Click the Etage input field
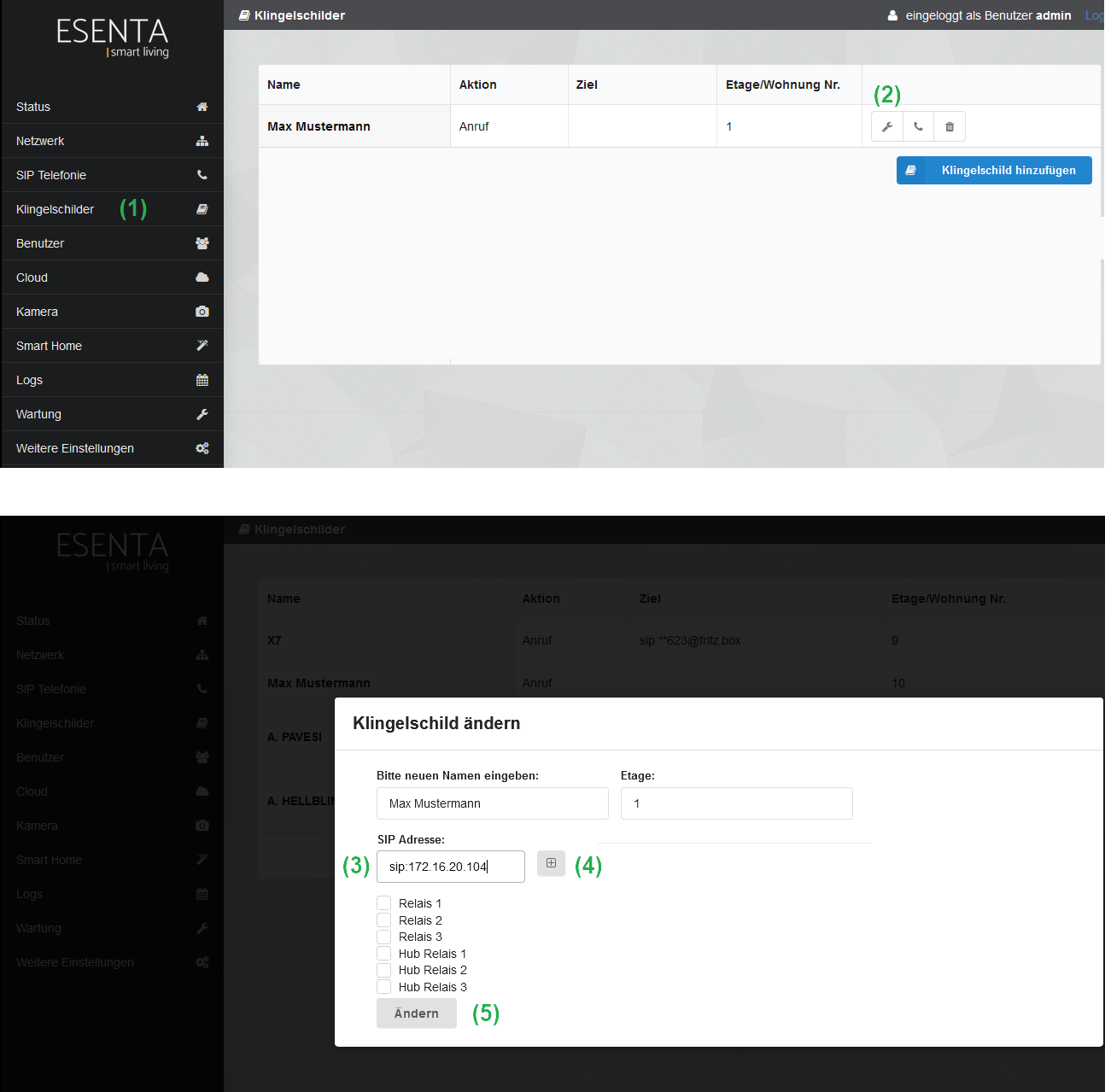1105x1092 pixels. click(x=737, y=803)
